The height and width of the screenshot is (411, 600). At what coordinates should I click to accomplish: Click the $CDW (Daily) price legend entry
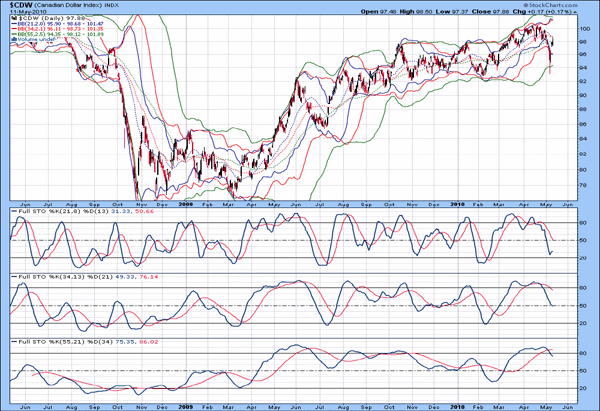46,18
